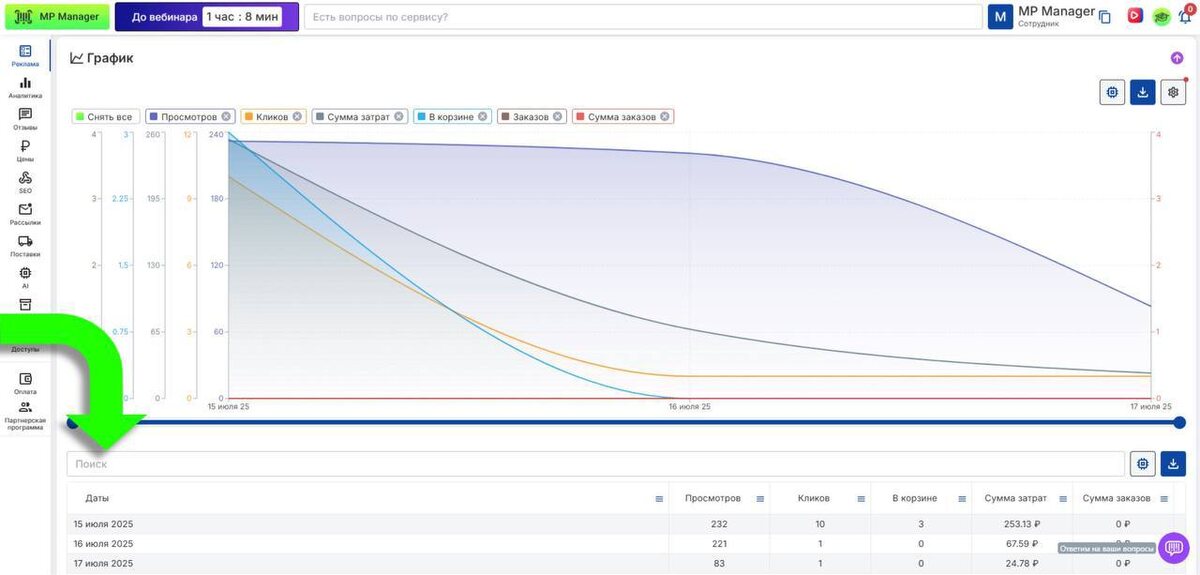Remove В корзине series with x

(483, 117)
